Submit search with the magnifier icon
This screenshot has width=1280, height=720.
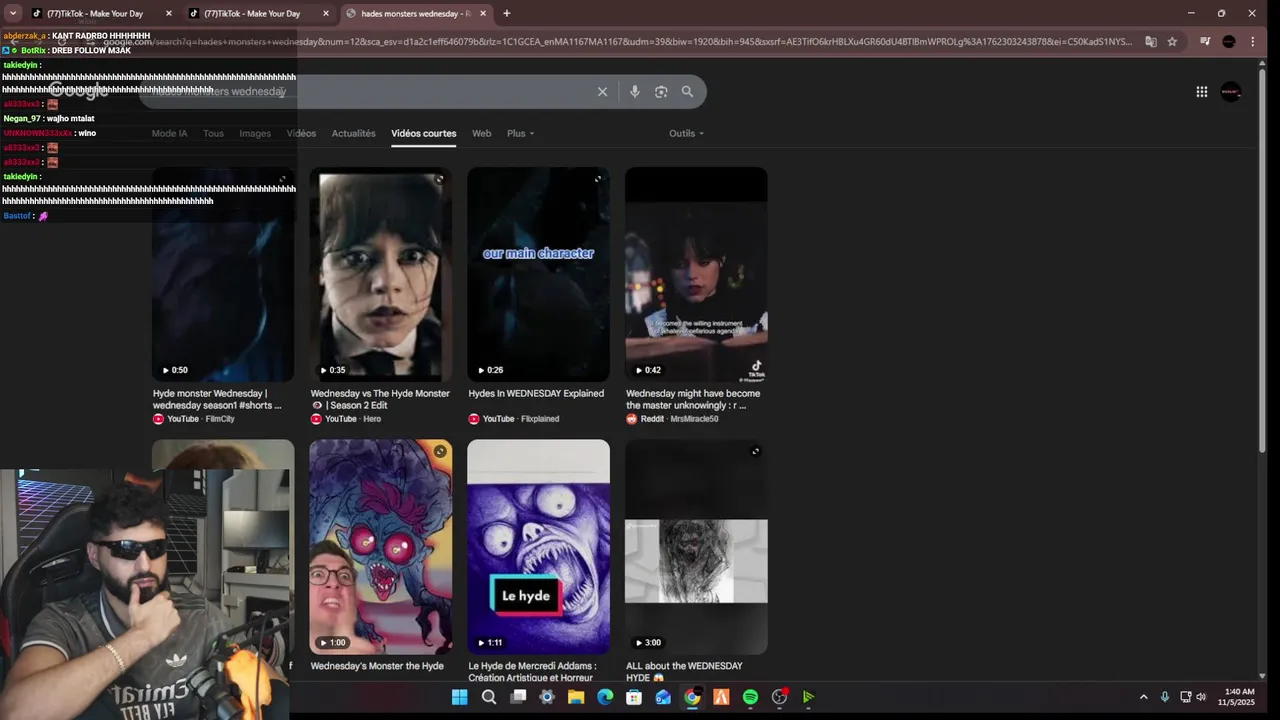coord(687,91)
